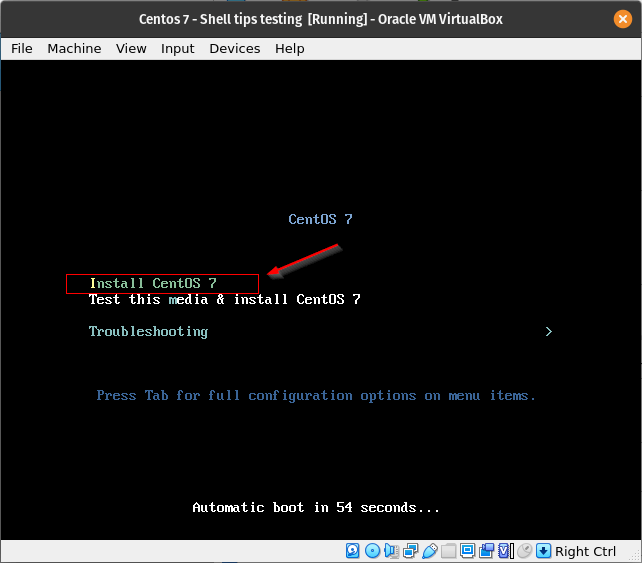This screenshot has height=563, width=642.
Task: Open the Machine menu
Action: point(74,49)
